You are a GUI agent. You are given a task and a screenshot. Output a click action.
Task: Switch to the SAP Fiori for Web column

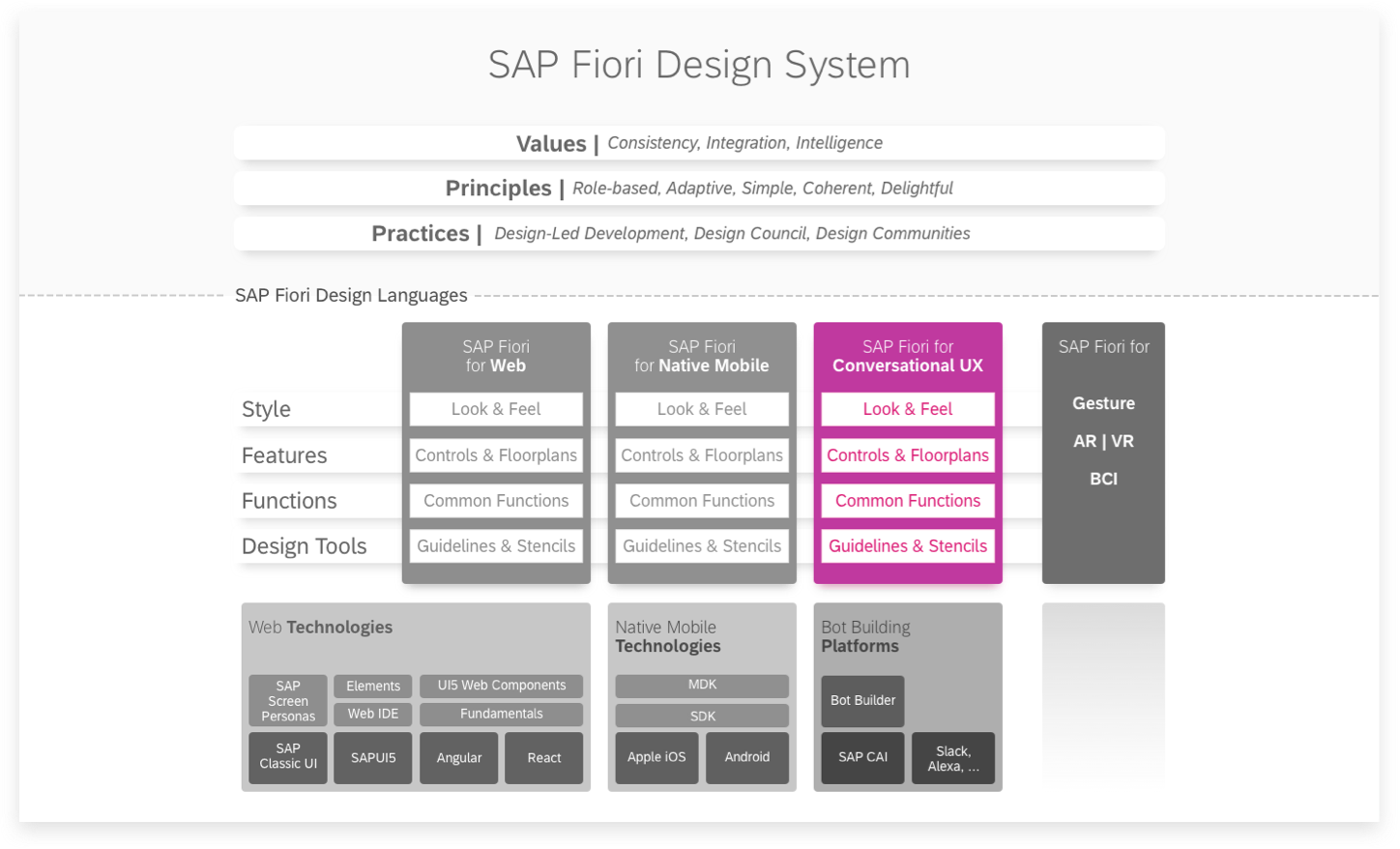coord(495,356)
